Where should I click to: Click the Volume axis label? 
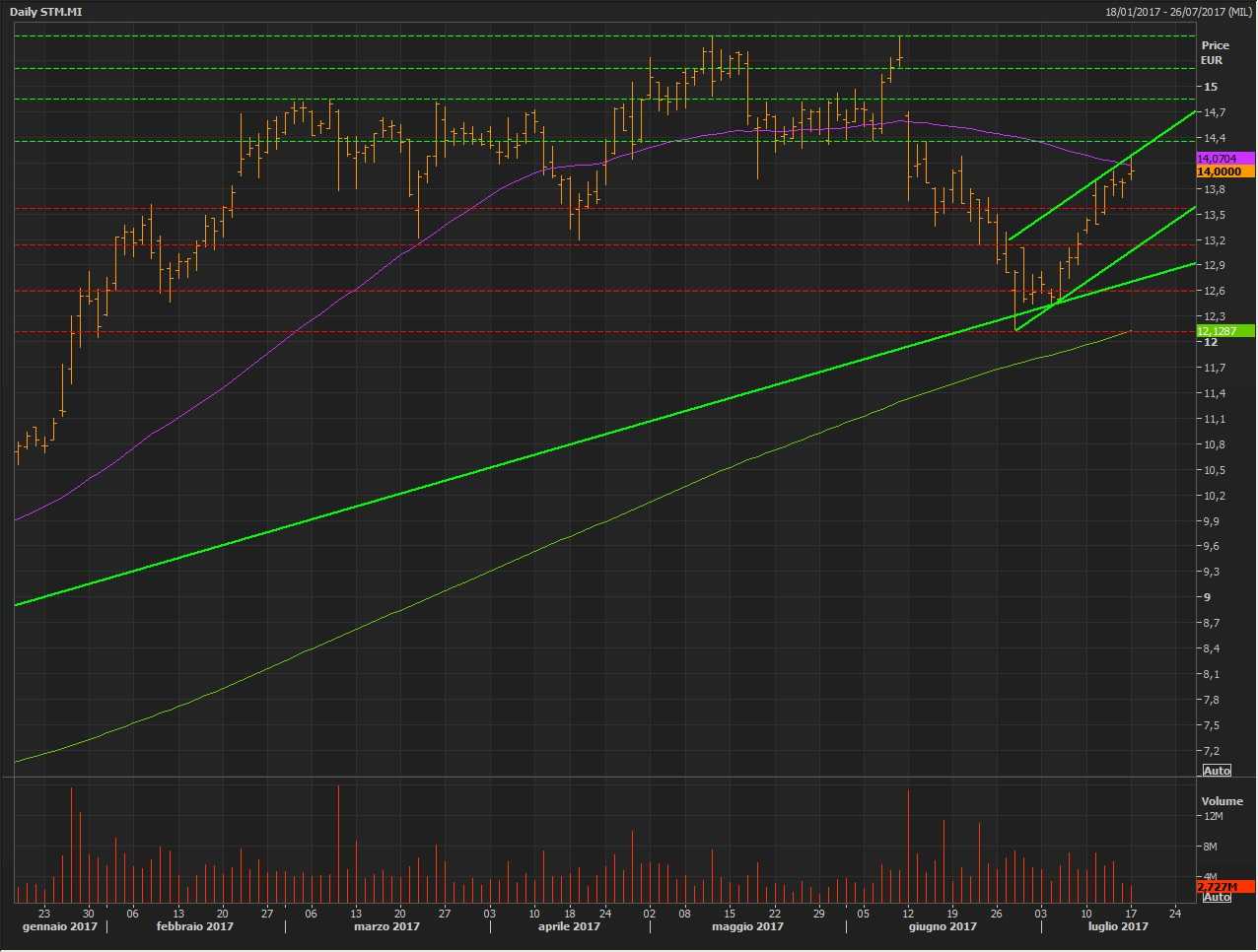(1222, 801)
